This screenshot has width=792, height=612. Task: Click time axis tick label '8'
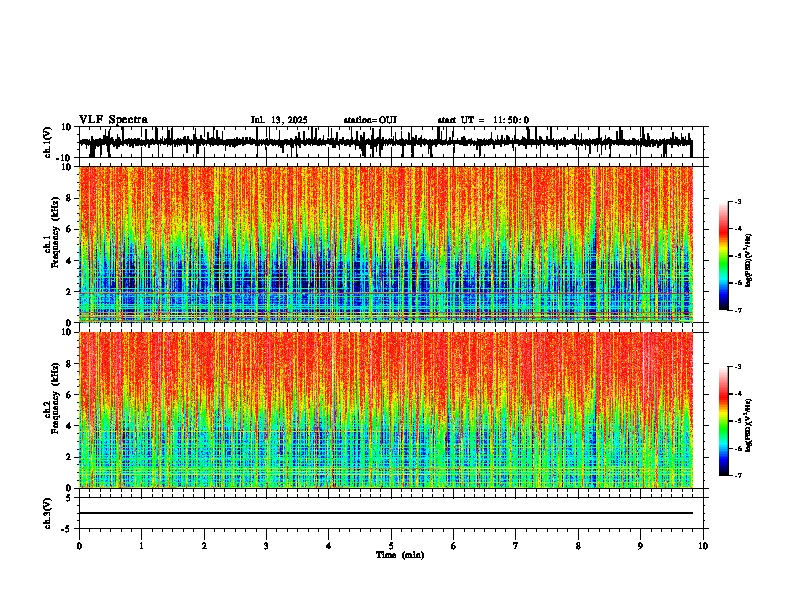click(578, 546)
